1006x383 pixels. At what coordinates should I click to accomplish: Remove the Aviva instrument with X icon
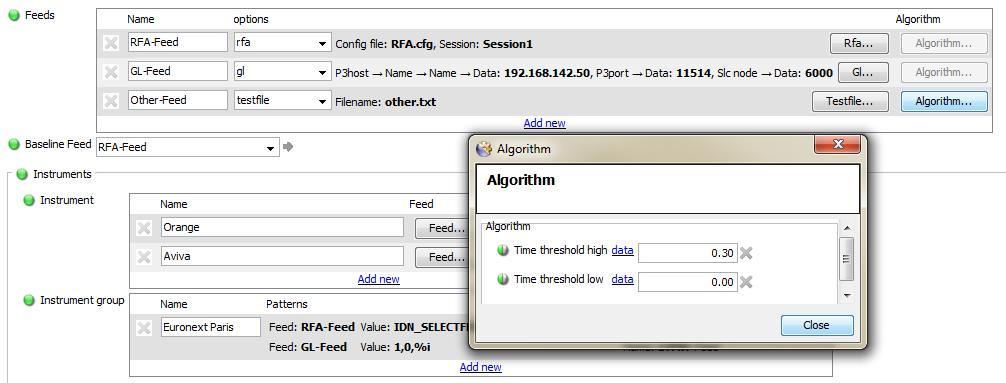144,257
